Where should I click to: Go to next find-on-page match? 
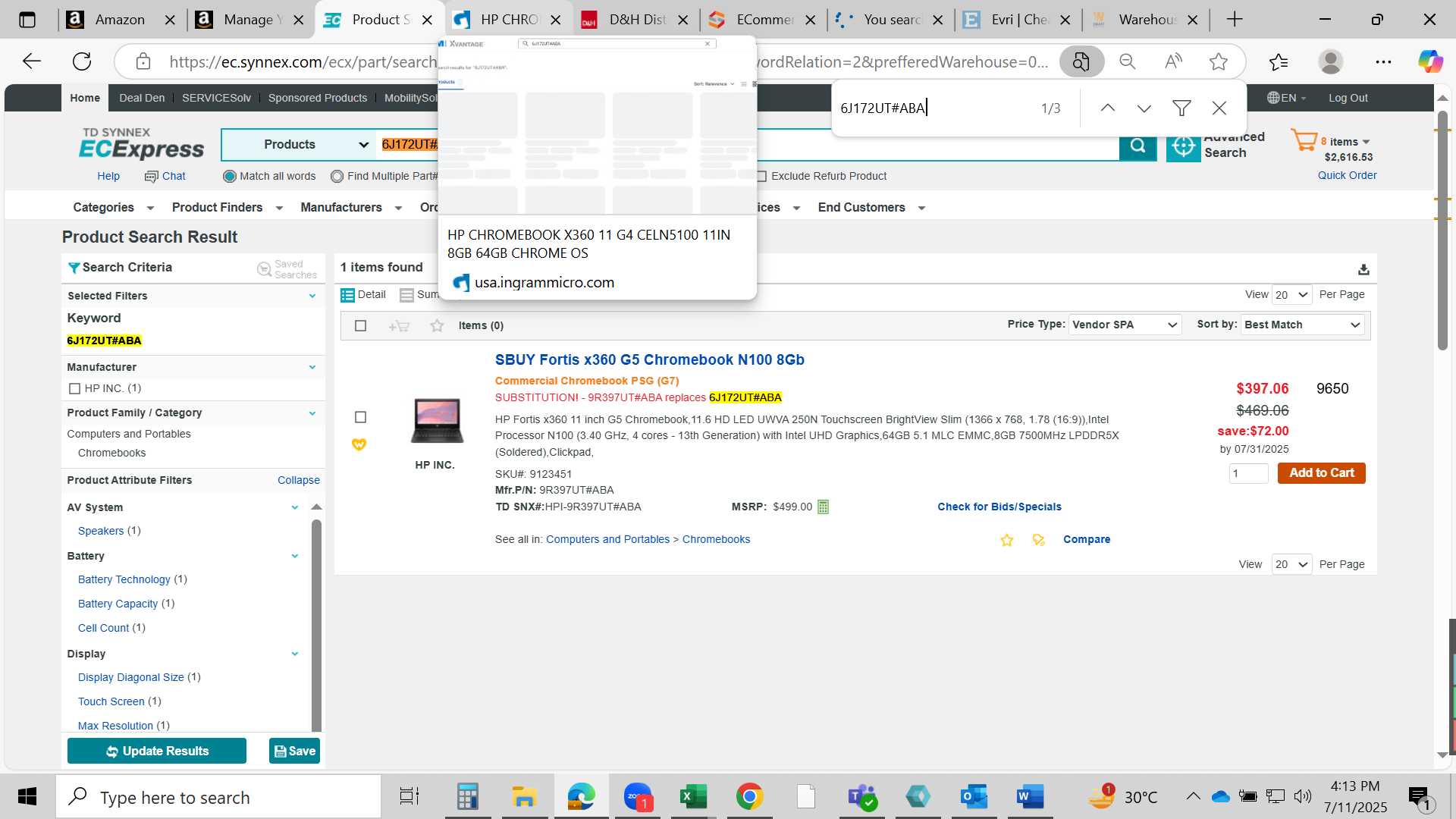tap(1144, 108)
